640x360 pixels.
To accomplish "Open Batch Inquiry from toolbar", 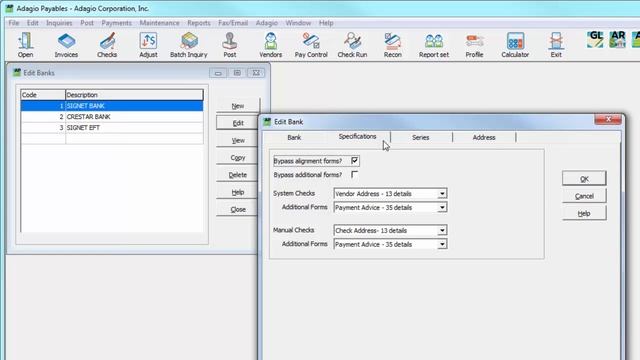I will pyautogui.click(x=189, y=45).
